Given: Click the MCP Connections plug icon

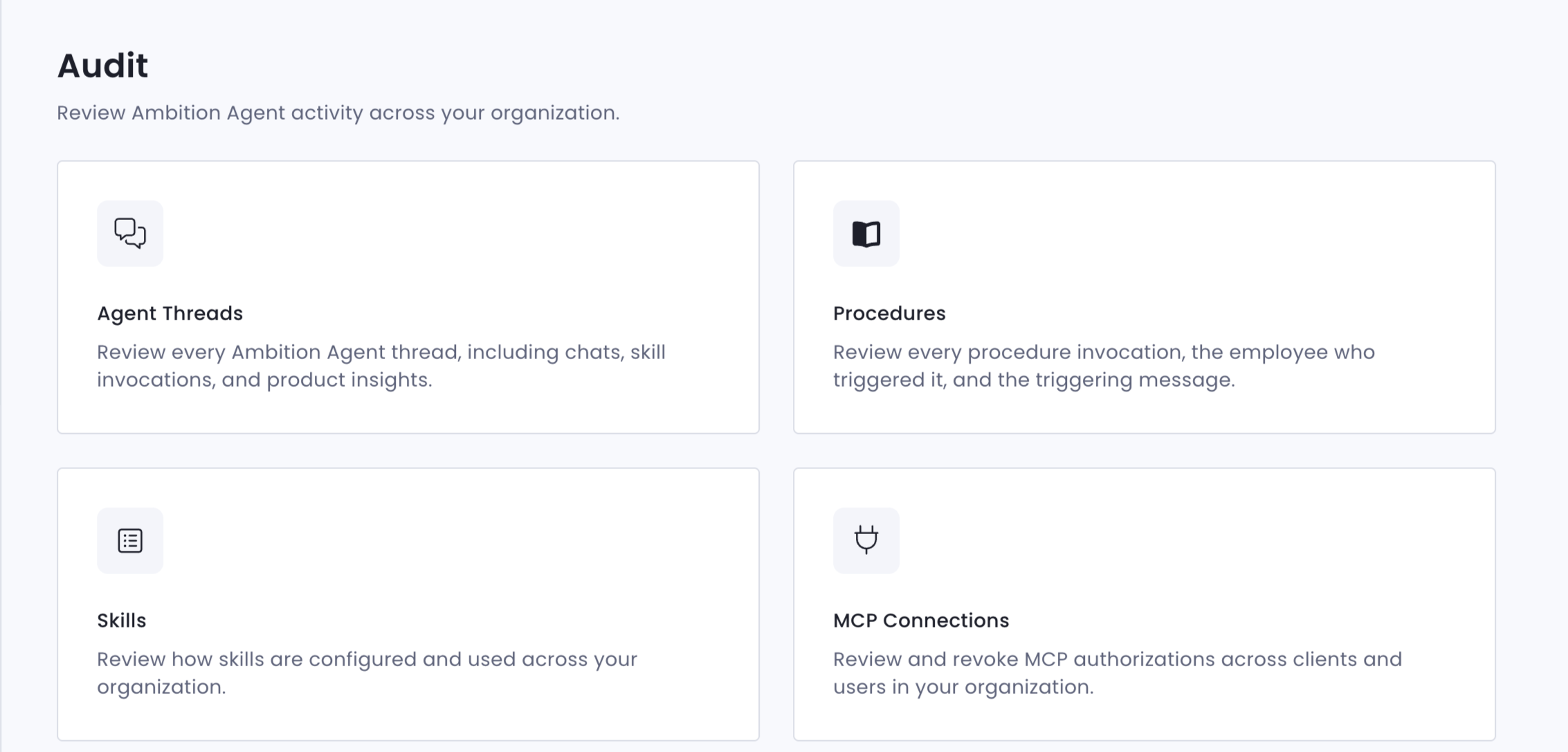Looking at the screenshot, I should pos(866,540).
